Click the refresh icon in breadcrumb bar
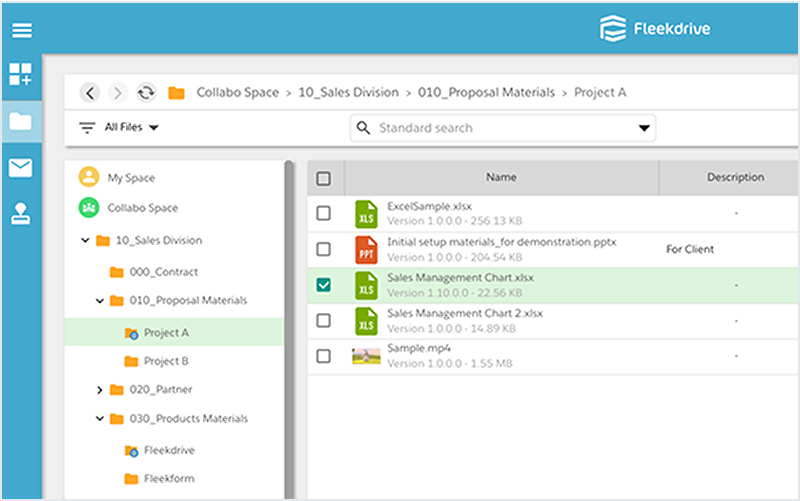This screenshot has width=800, height=501. (x=146, y=93)
